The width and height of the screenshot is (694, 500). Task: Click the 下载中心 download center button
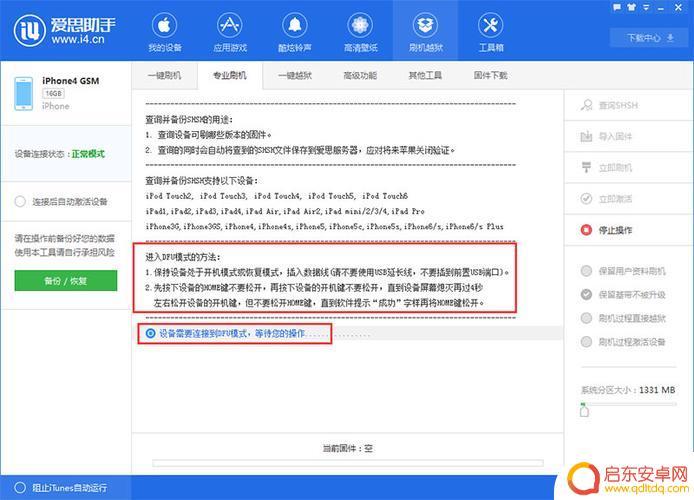click(x=650, y=38)
